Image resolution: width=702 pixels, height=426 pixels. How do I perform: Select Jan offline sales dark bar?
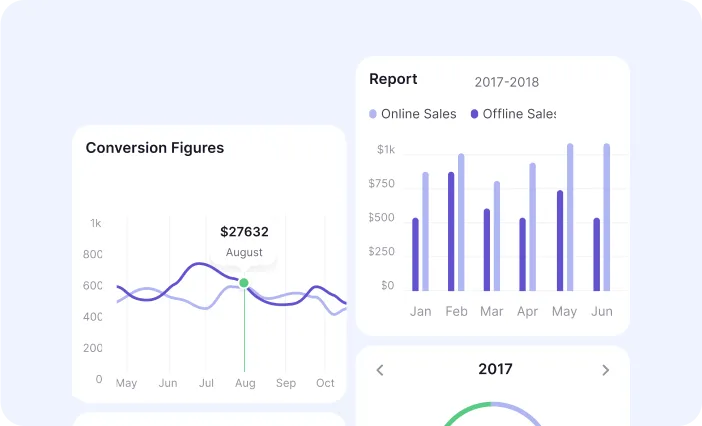[415, 255]
